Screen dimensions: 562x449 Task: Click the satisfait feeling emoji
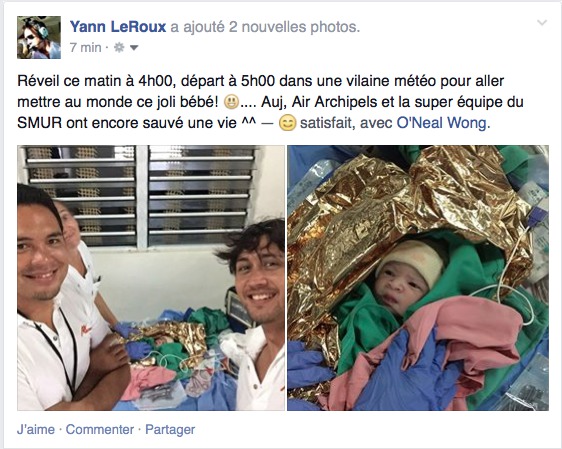tap(287, 123)
